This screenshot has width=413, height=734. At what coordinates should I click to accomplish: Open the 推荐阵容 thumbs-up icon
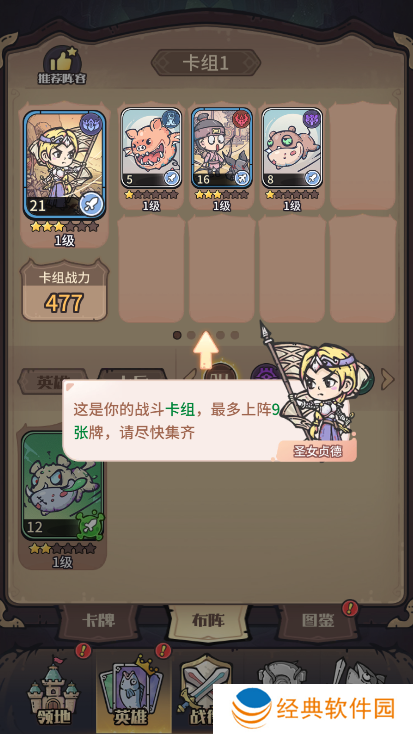pyautogui.click(x=62, y=66)
